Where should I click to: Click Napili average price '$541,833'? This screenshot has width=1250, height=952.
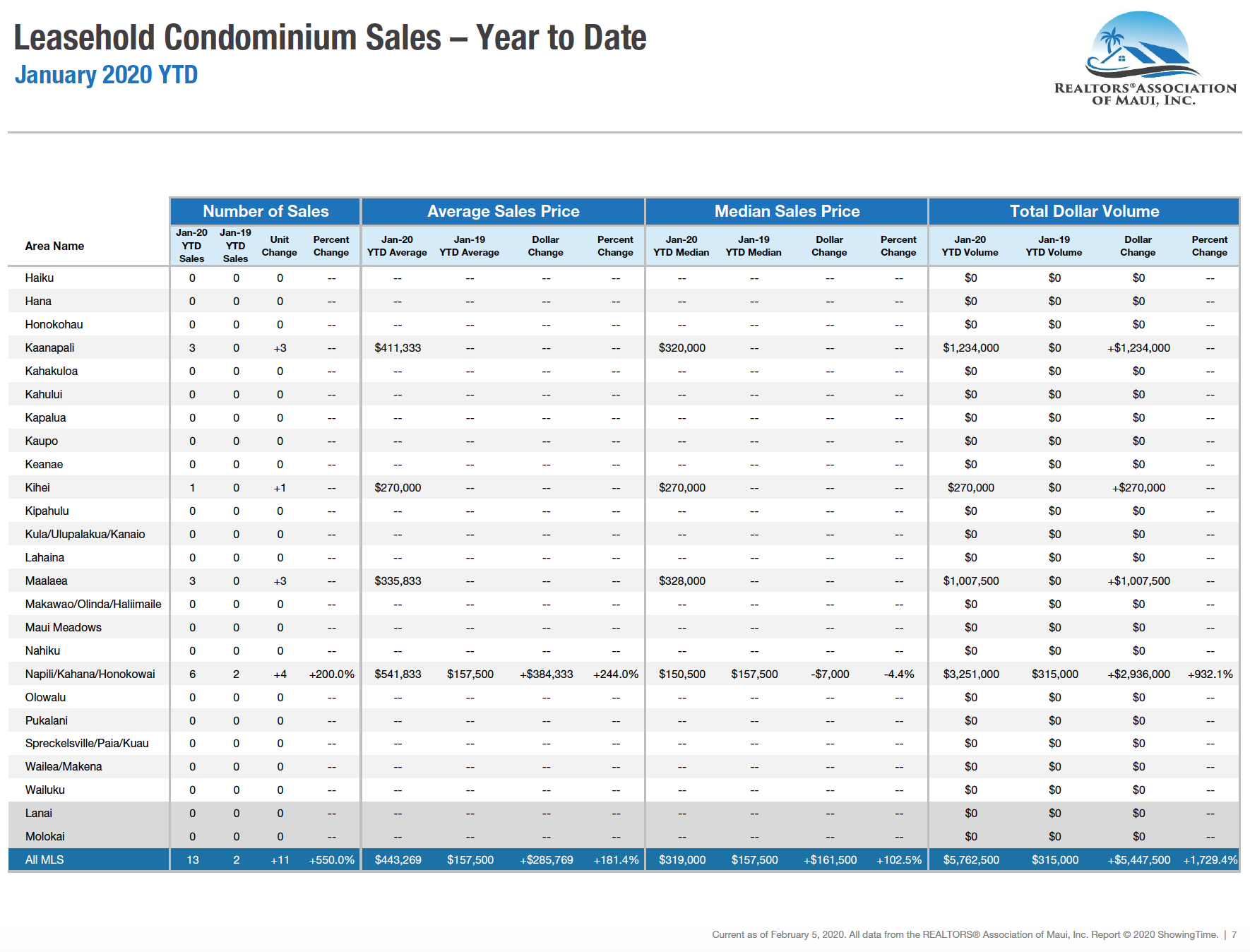pos(398,674)
